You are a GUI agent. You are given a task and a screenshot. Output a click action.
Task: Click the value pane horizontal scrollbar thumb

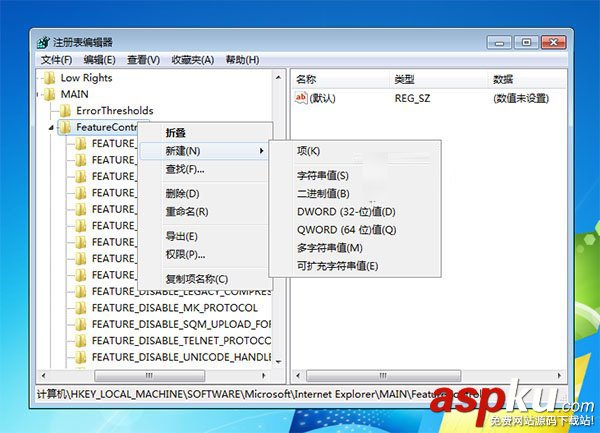pos(383,376)
